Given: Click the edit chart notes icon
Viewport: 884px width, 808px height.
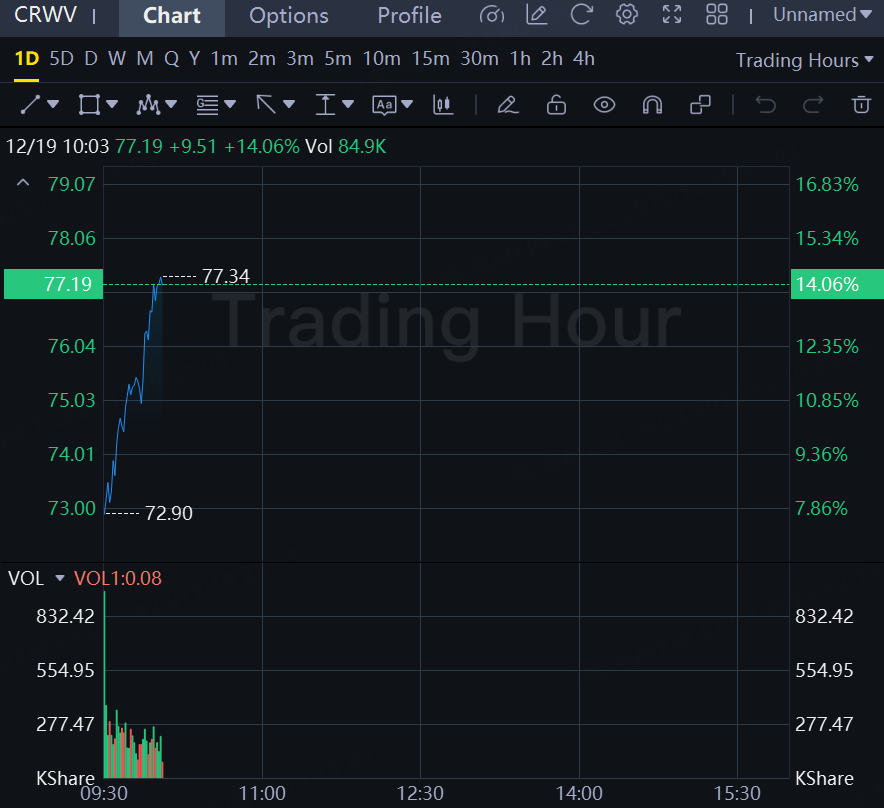Looking at the screenshot, I should tap(536, 15).
